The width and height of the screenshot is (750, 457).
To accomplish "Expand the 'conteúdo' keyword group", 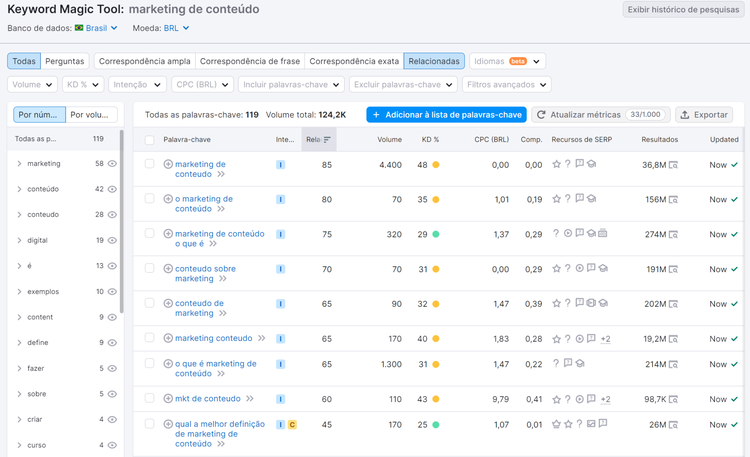I will (x=19, y=189).
